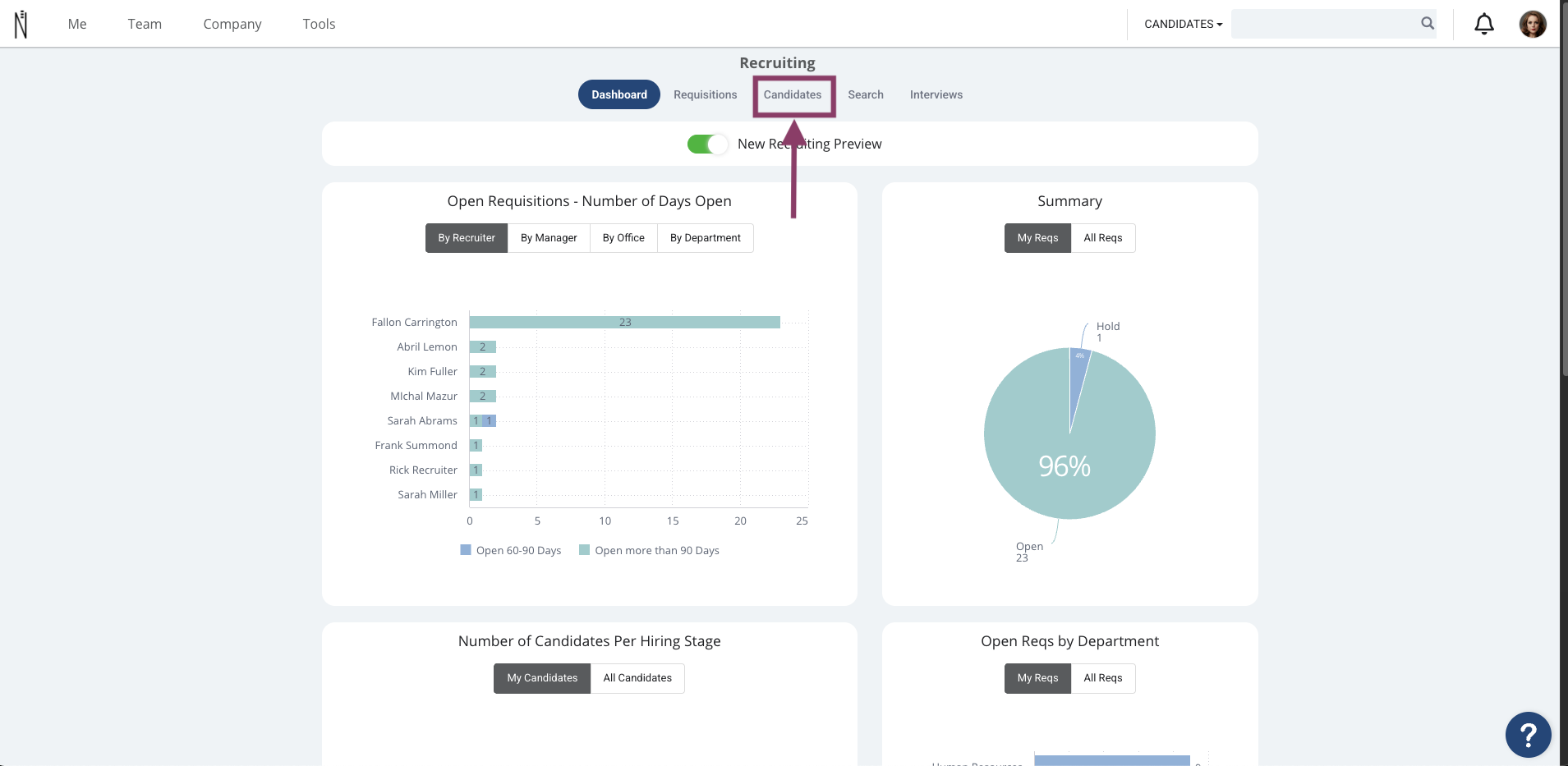Switch to the Candidates tab
This screenshot has width=1568, height=766.
[793, 94]
